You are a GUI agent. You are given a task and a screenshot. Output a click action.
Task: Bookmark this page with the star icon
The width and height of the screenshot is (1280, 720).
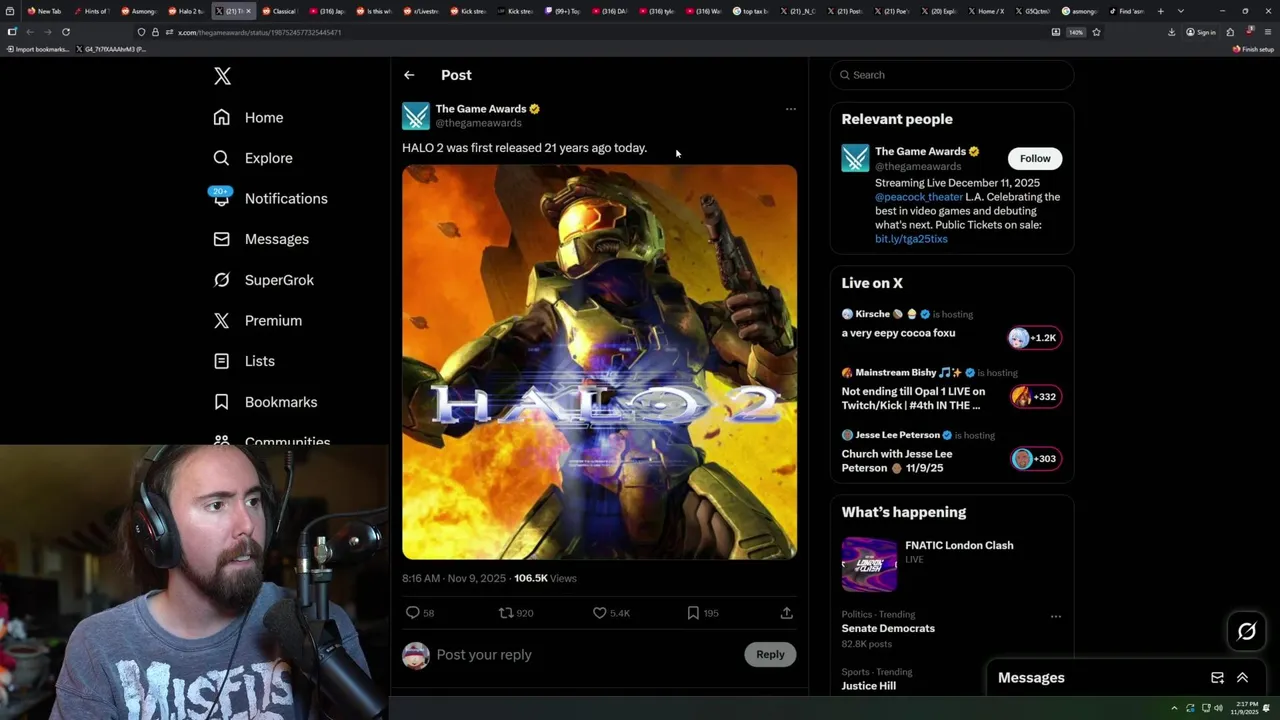coord(1096,32)
